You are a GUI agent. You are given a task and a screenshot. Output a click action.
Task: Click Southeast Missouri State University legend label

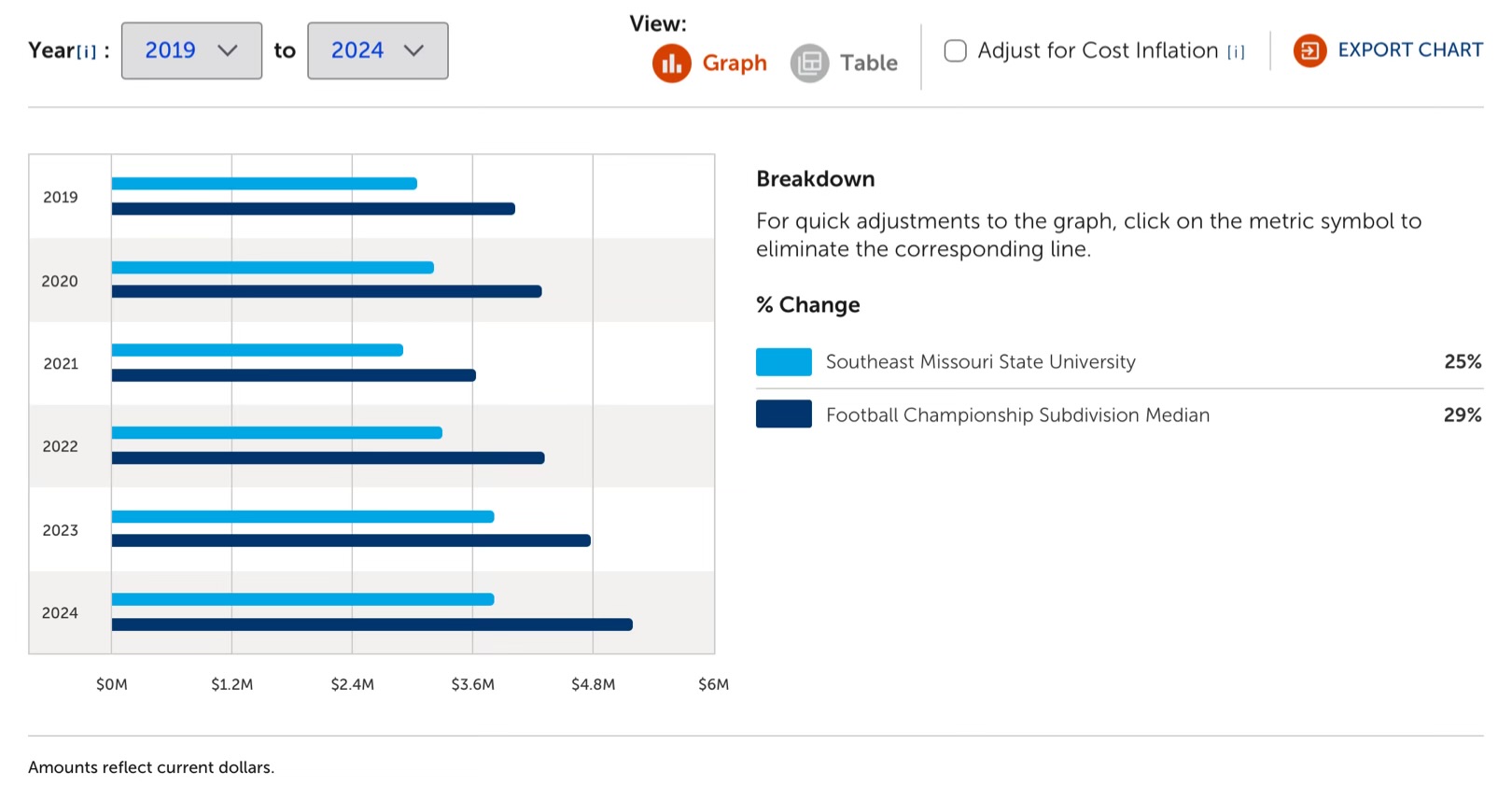point(980,362)
